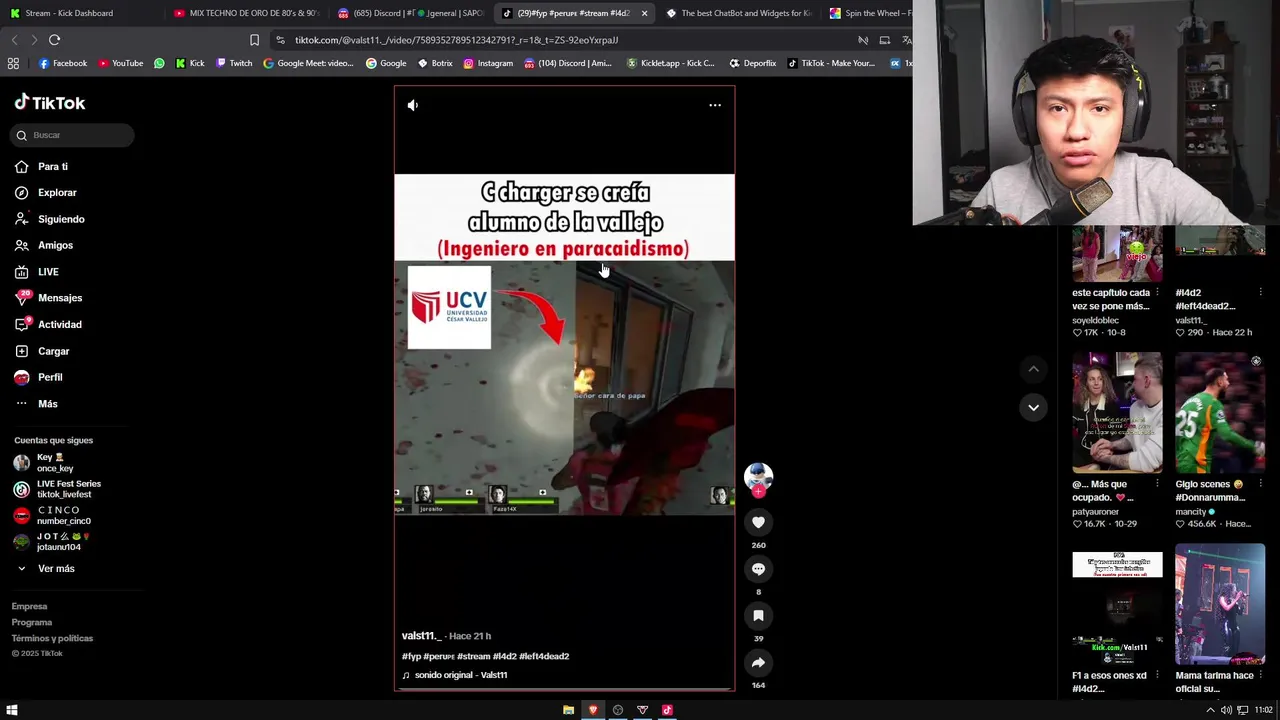
Task: Open File Explorer from the taskbar
Action: [x=568, y=710]
